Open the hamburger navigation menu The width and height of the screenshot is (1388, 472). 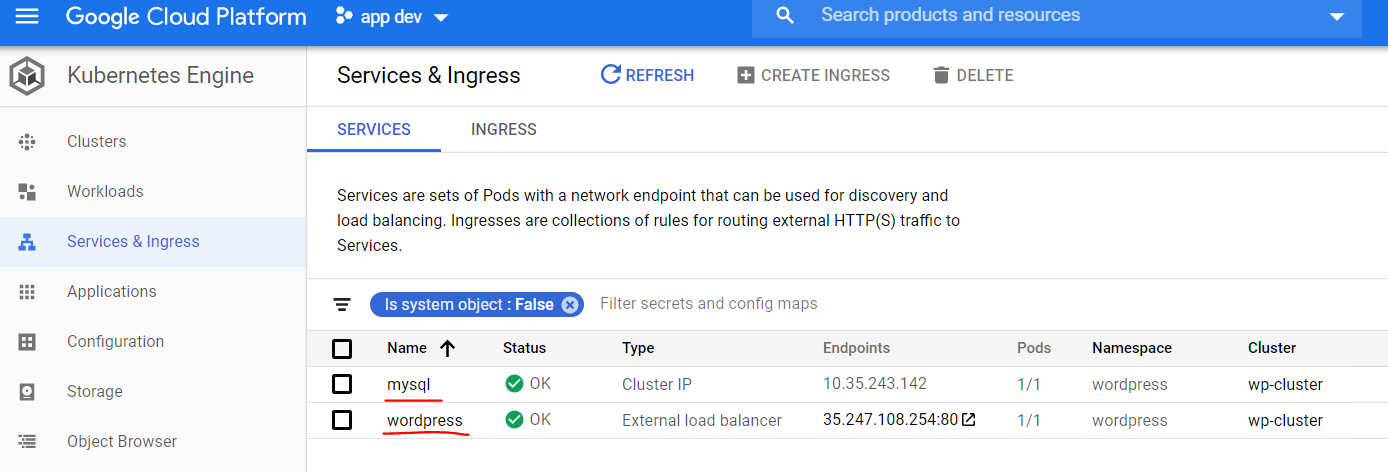pos(27,16)
